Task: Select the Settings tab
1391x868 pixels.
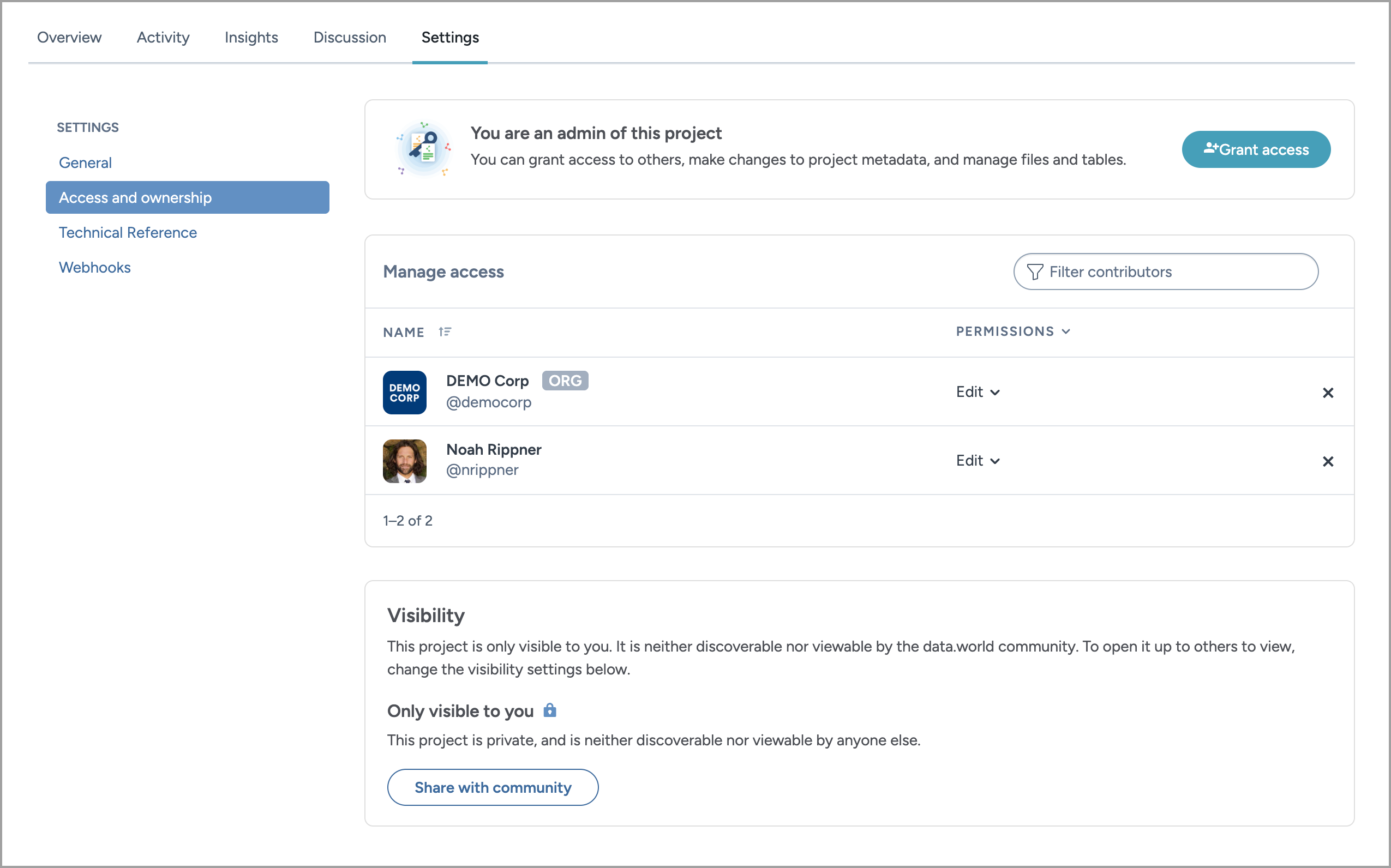Action: tap(449, 37)
